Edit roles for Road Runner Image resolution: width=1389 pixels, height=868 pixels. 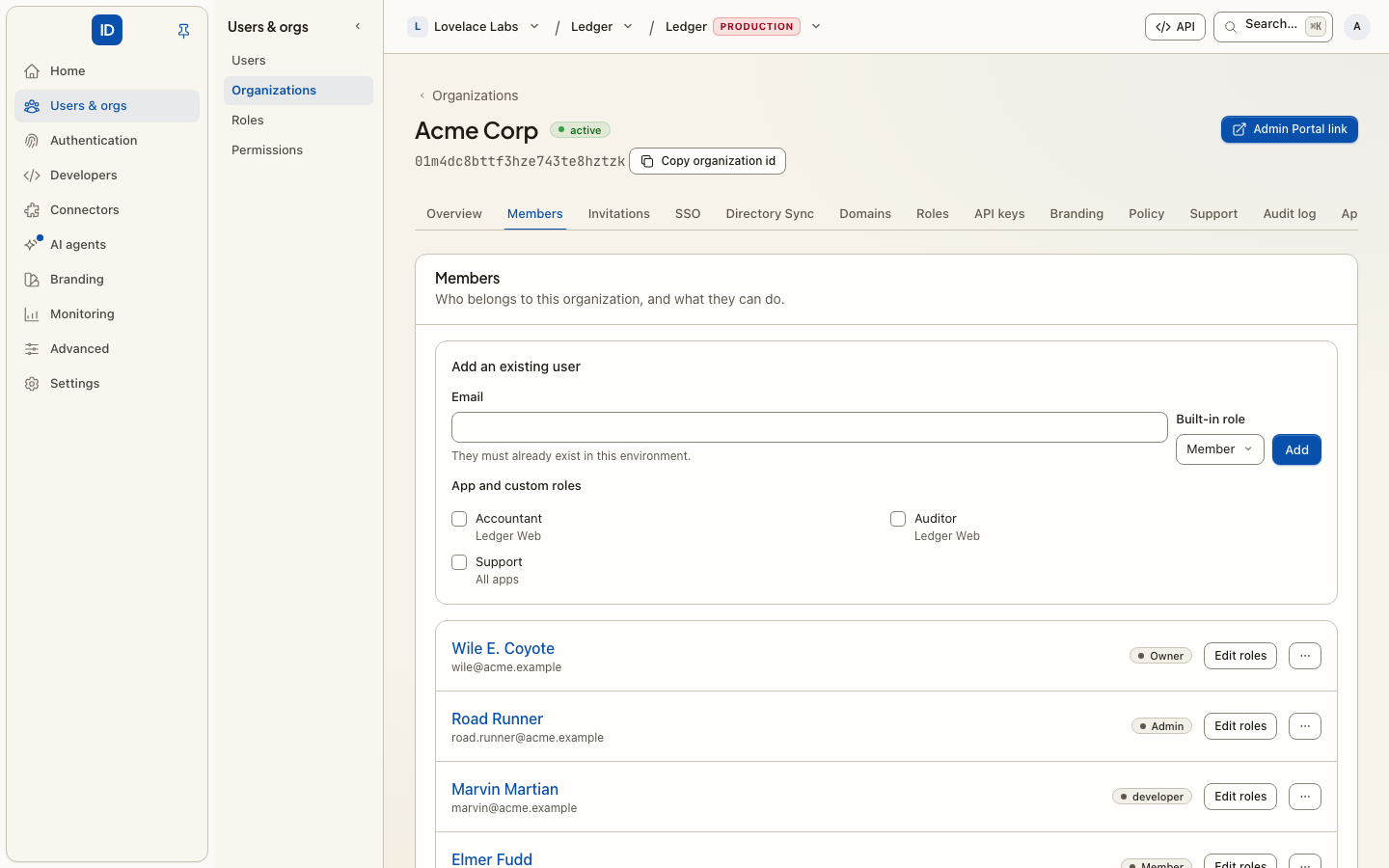1240,726
